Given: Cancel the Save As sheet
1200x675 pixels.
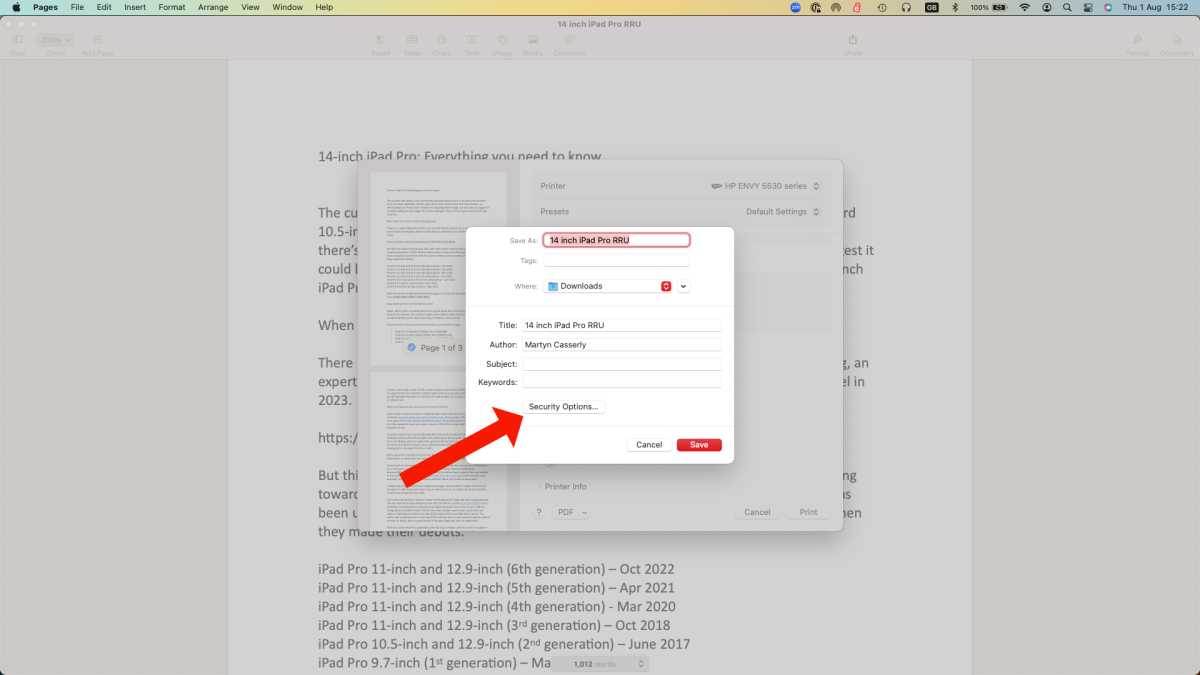Looking at the screenshot, I should (649, 444).
